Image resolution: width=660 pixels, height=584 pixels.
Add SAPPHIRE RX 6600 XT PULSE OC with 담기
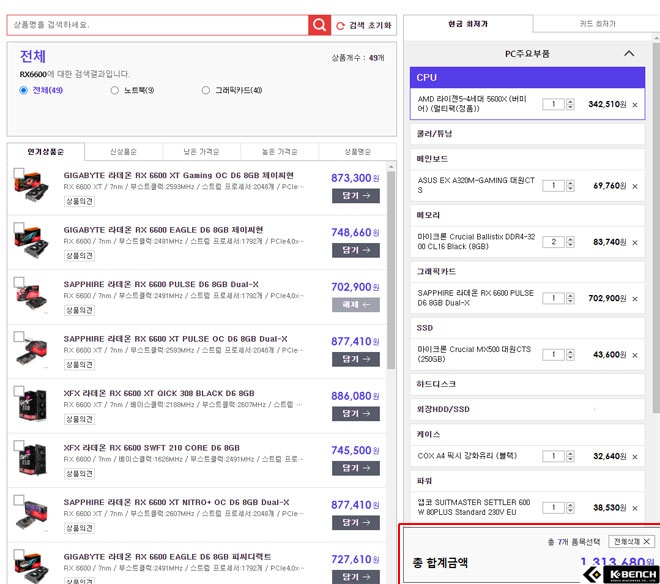pyautogui.click(x=356, y=359)
